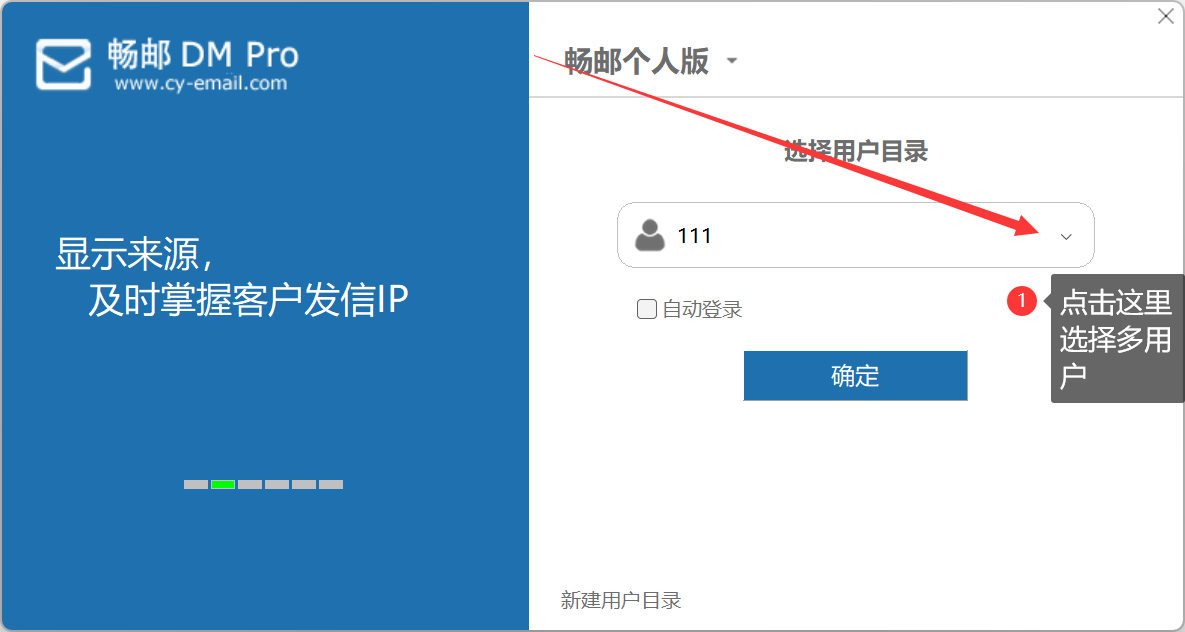Open the 新建用户目录 link
The image size is (1185, 632).
pyautogui.click(x=621, y=600)
